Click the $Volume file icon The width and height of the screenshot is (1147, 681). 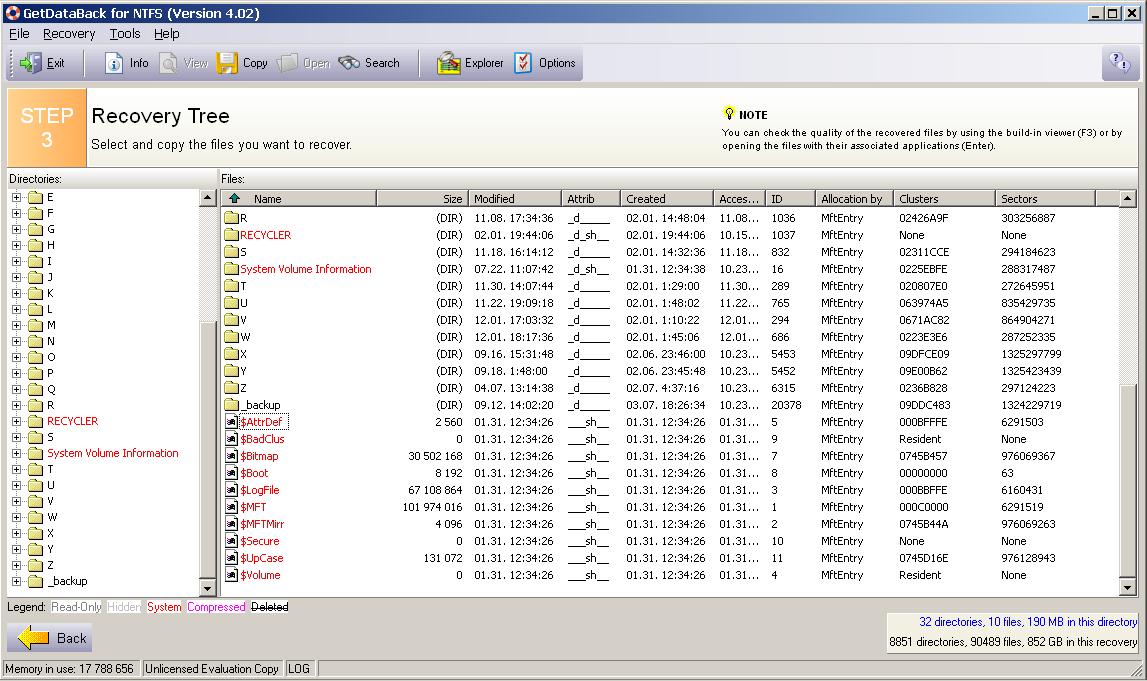(231, 575)
